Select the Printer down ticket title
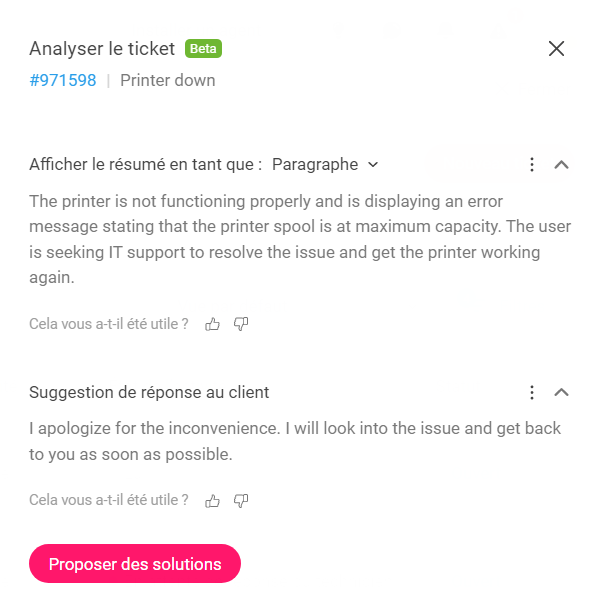 pyautogui.click(x=168, y=80)
